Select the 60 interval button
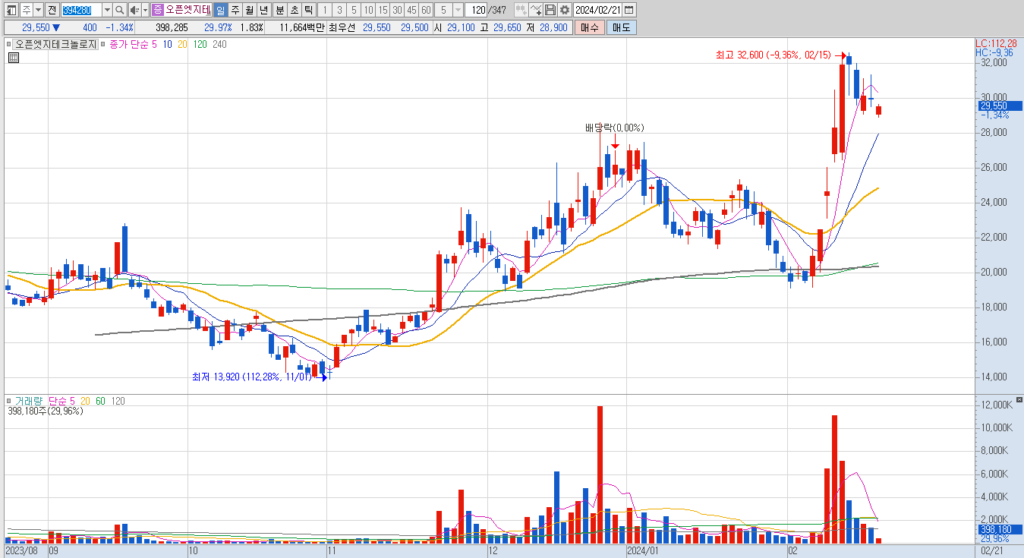 click(x=426, y=10)
